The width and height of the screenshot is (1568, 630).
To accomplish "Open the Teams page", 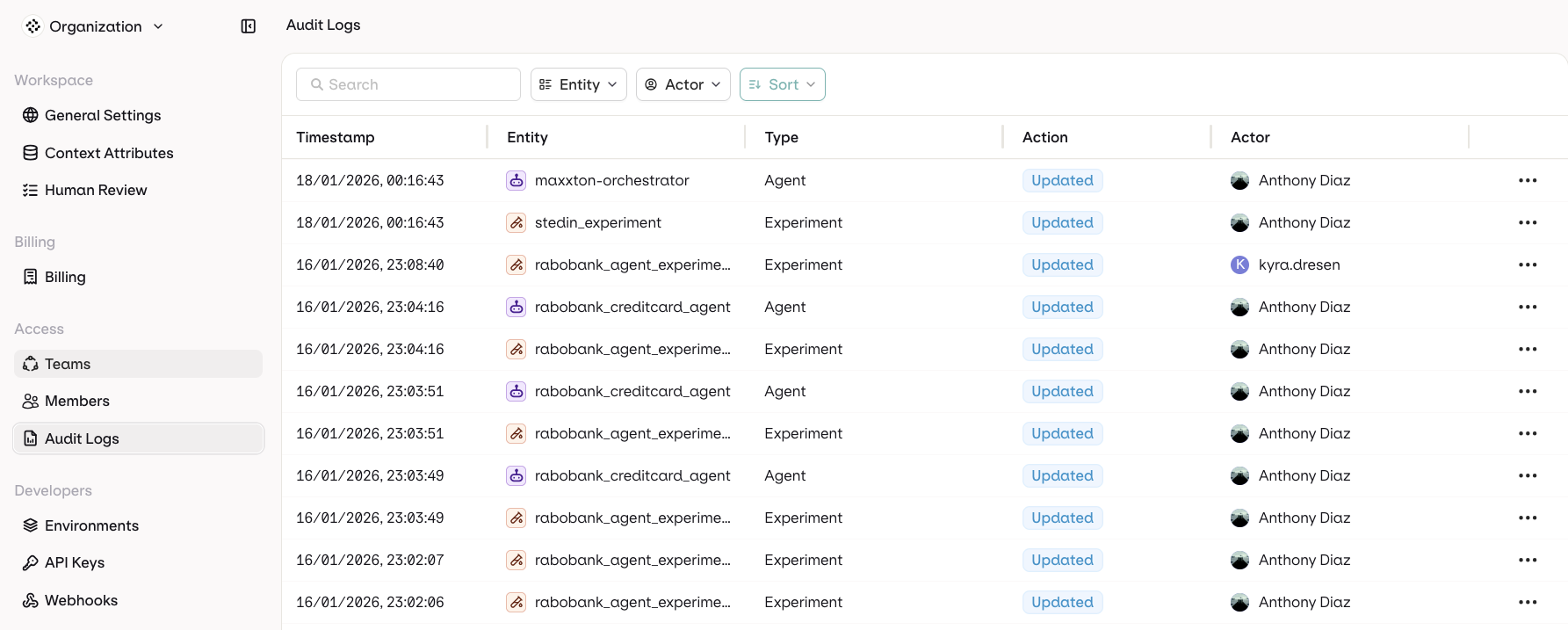I will pos(68,364).
